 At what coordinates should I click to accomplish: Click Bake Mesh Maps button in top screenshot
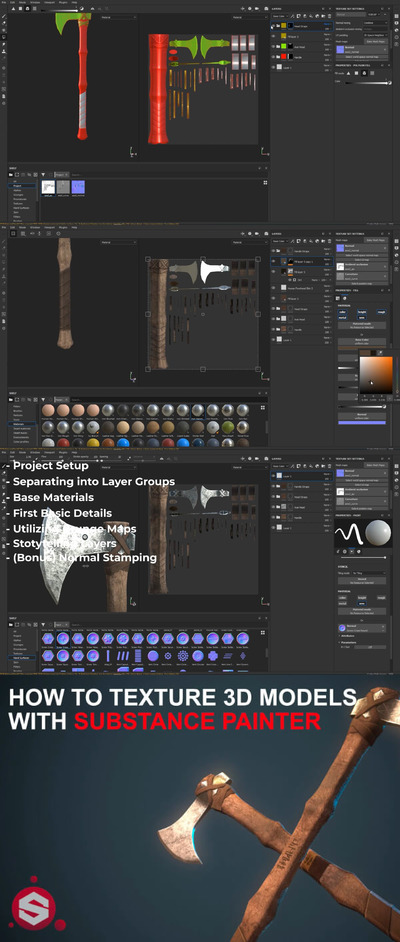click(375, 41)
